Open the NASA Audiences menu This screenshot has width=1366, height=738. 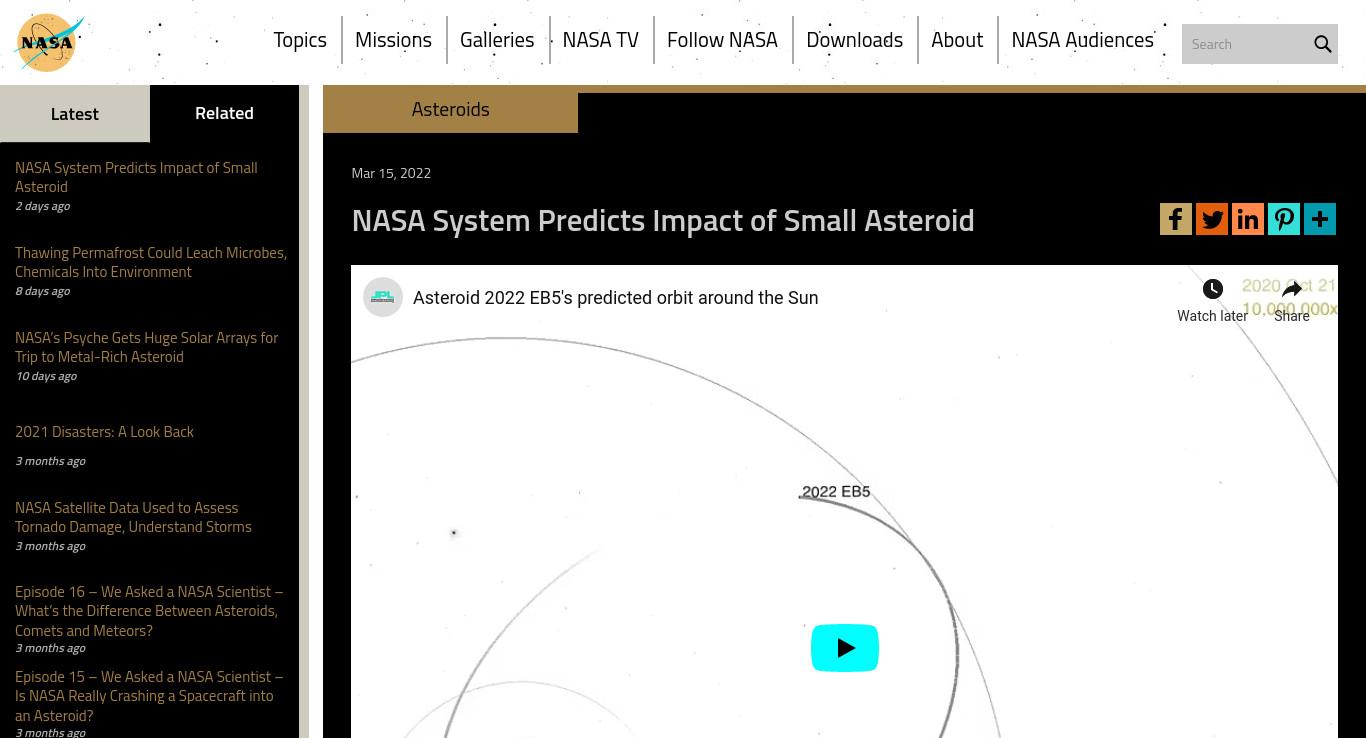point(1082,40)
